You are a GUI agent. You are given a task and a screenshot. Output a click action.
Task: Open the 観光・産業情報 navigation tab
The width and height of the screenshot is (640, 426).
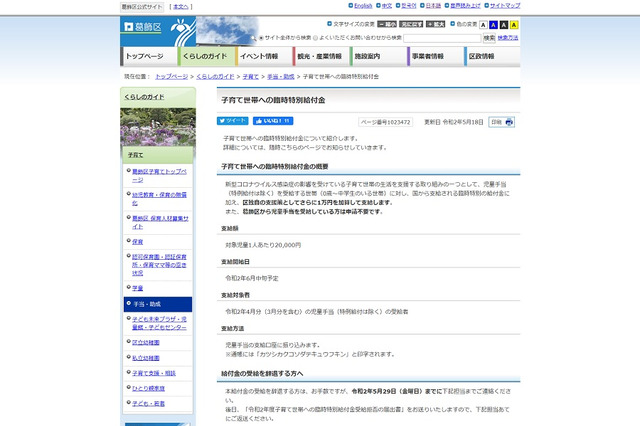pos(320,56)
